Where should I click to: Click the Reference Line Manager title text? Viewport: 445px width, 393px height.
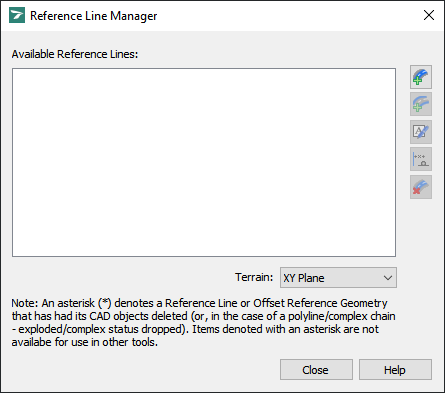point(94,16)
